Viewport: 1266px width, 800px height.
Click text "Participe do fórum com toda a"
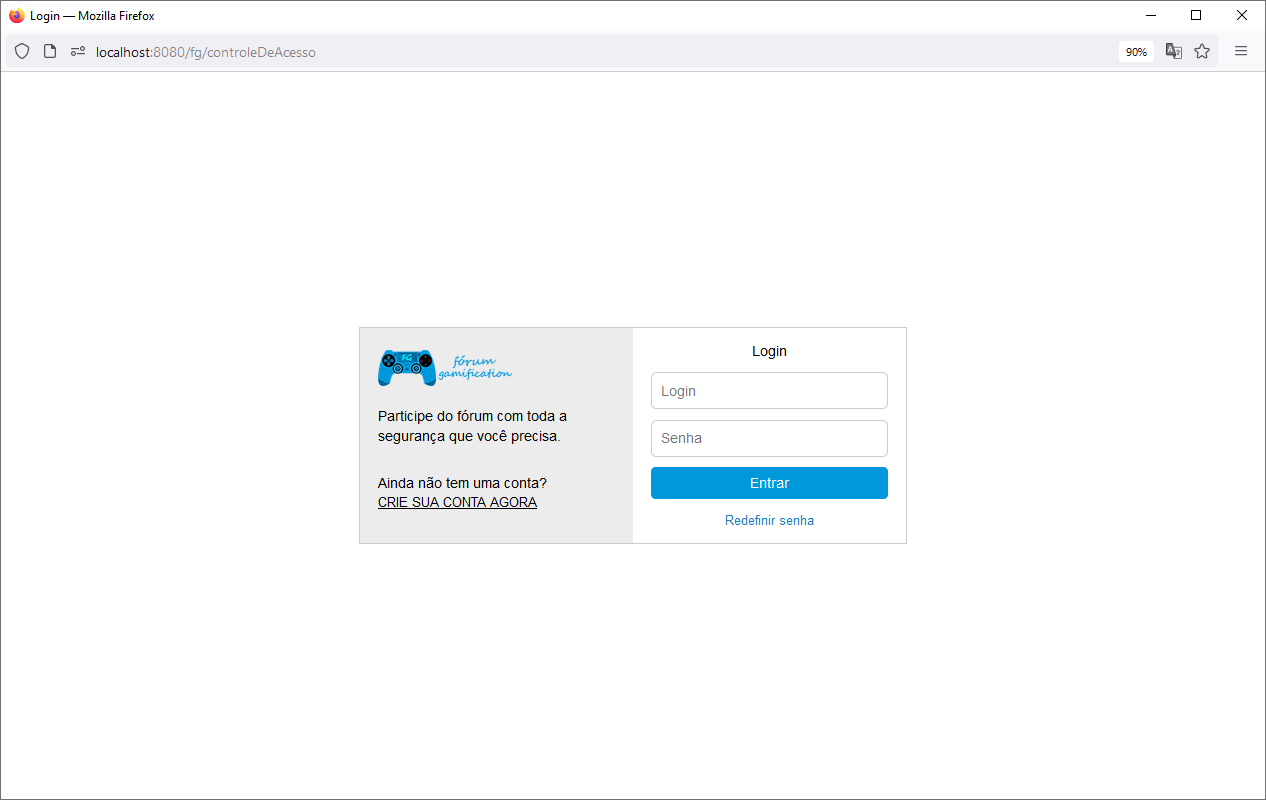[x=472, y=416]
